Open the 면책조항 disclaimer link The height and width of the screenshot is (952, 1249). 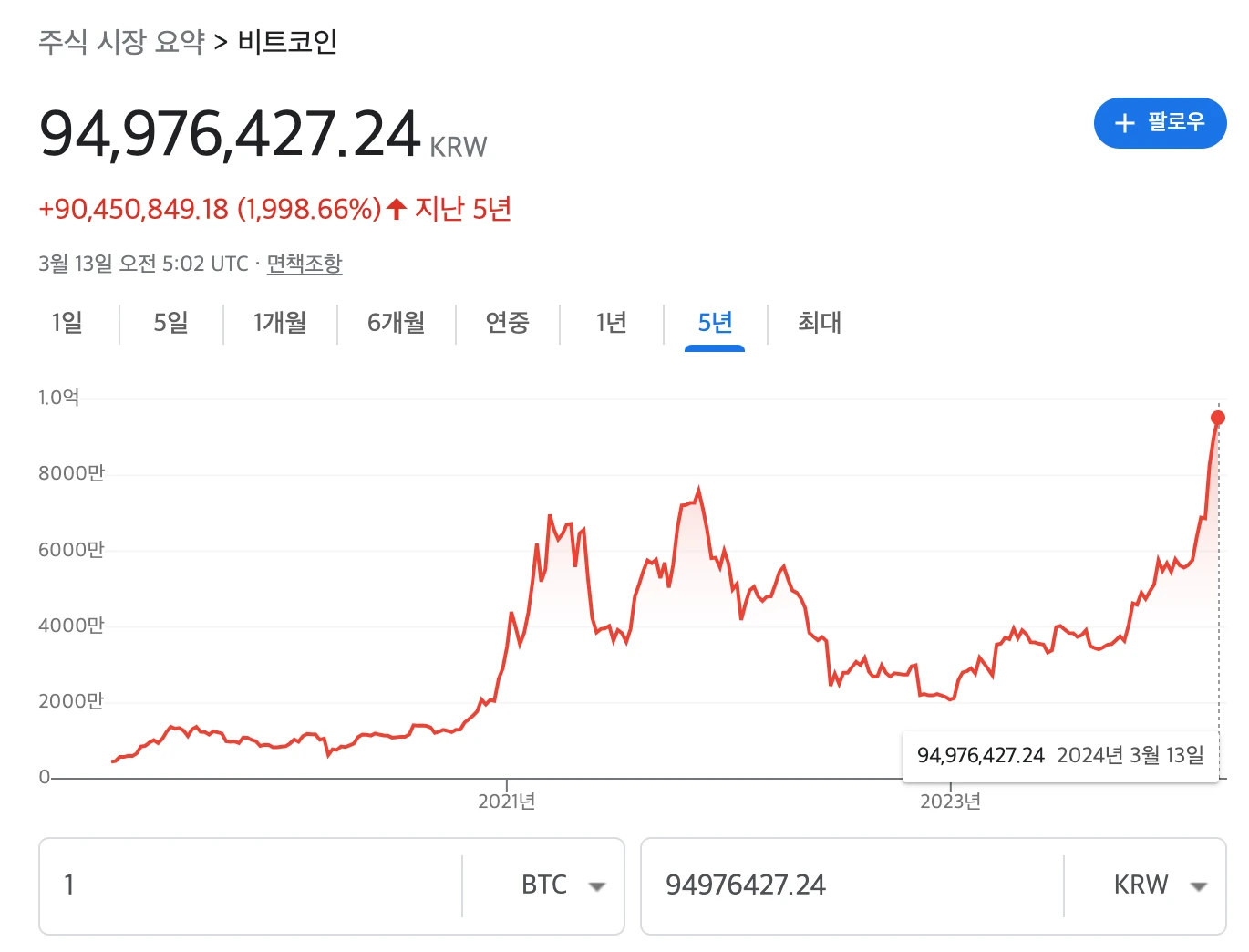(305, 264)
